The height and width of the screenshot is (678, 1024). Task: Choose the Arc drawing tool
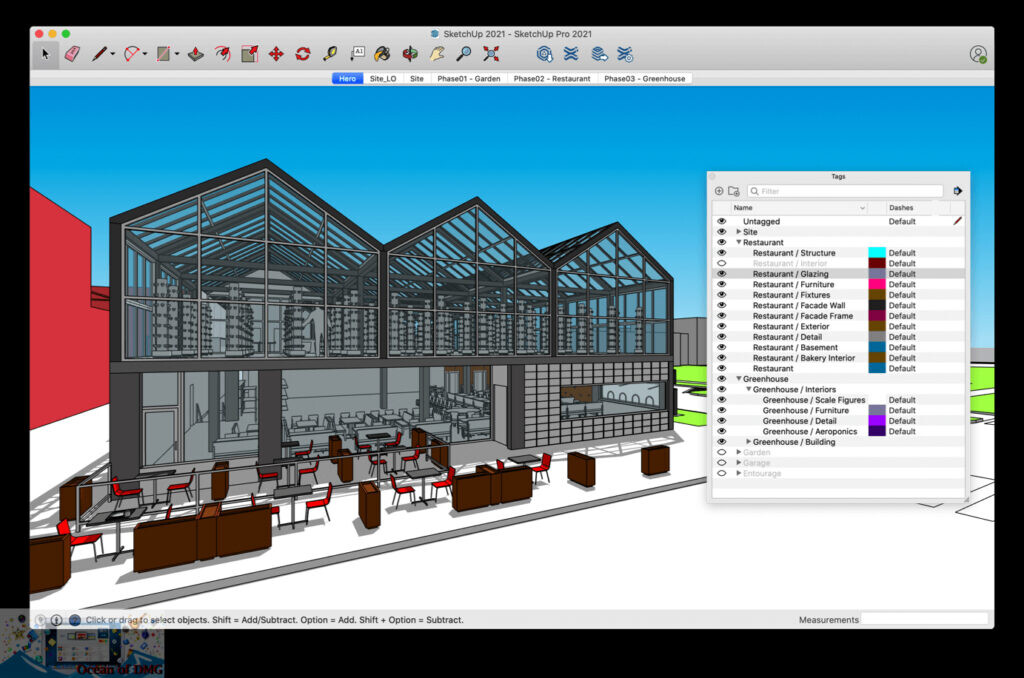click(131, 54)
